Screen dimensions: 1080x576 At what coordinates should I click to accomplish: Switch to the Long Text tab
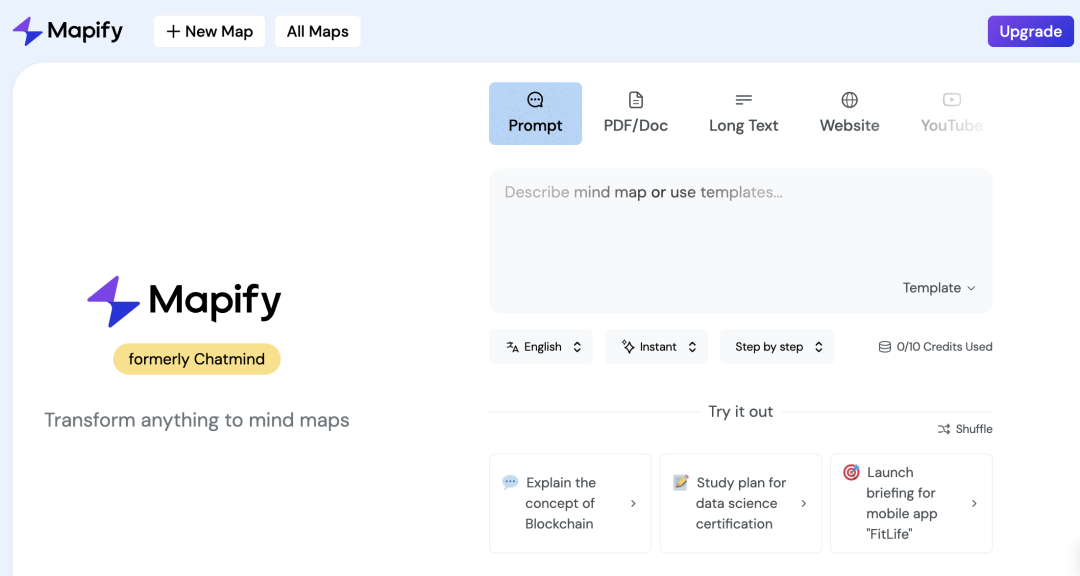(x=743, y=114)
